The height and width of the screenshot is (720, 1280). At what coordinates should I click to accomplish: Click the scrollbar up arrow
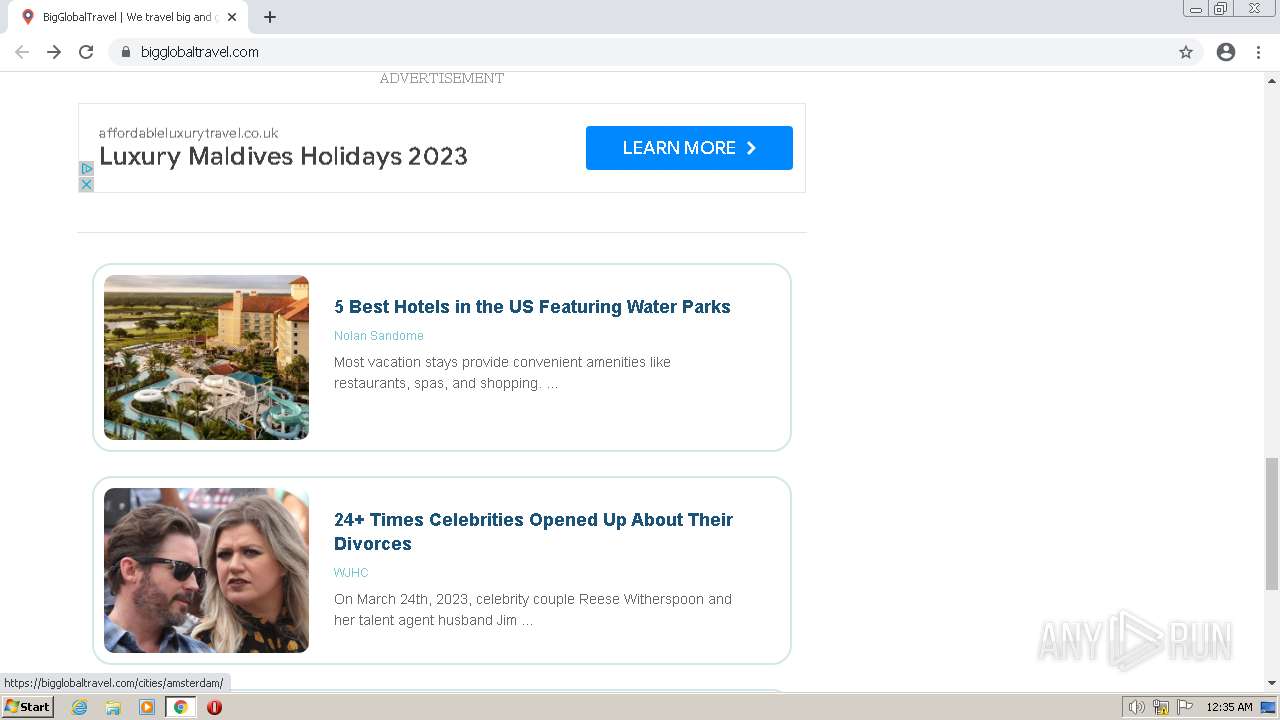pos(1272,79)
